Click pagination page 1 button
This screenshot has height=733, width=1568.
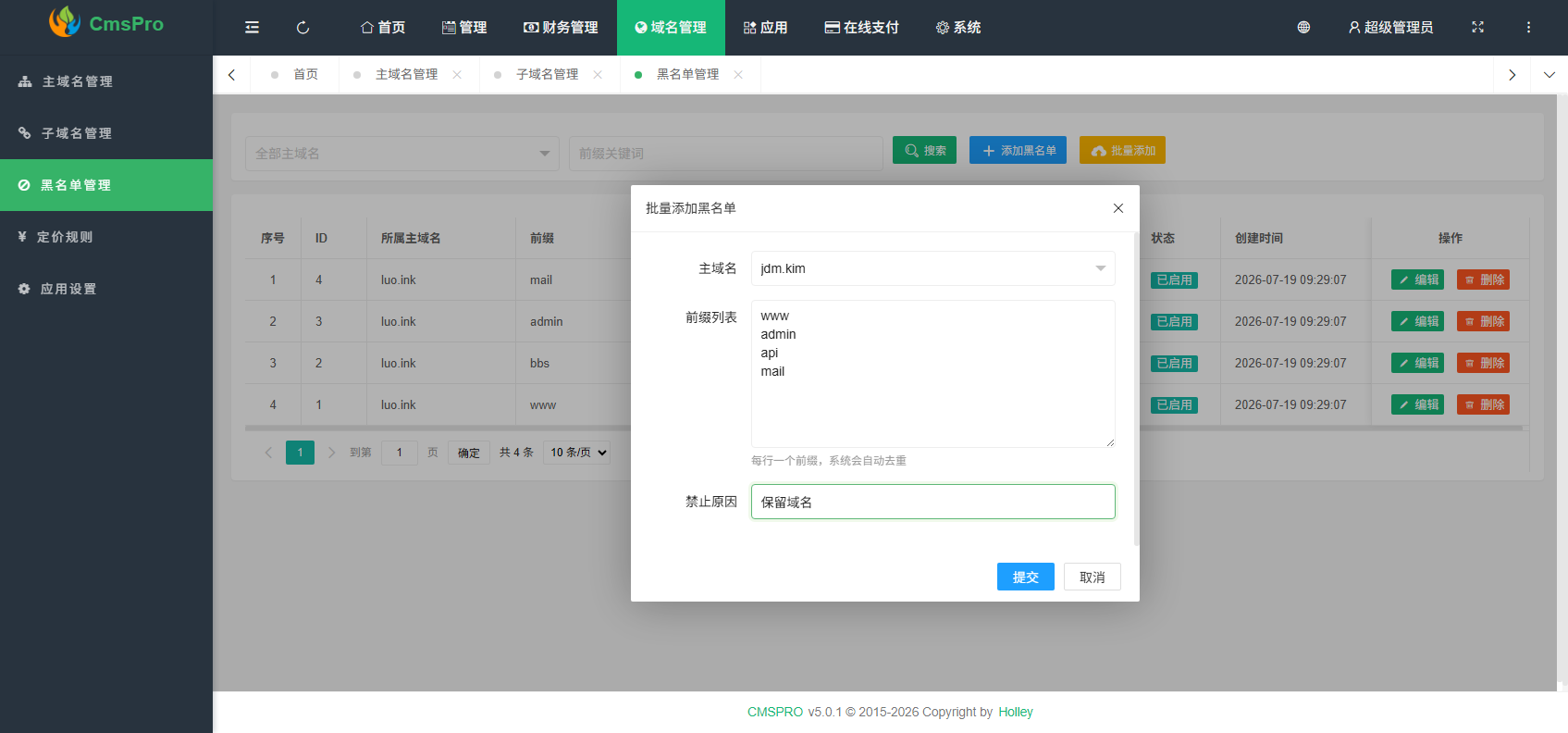point(300,453)
